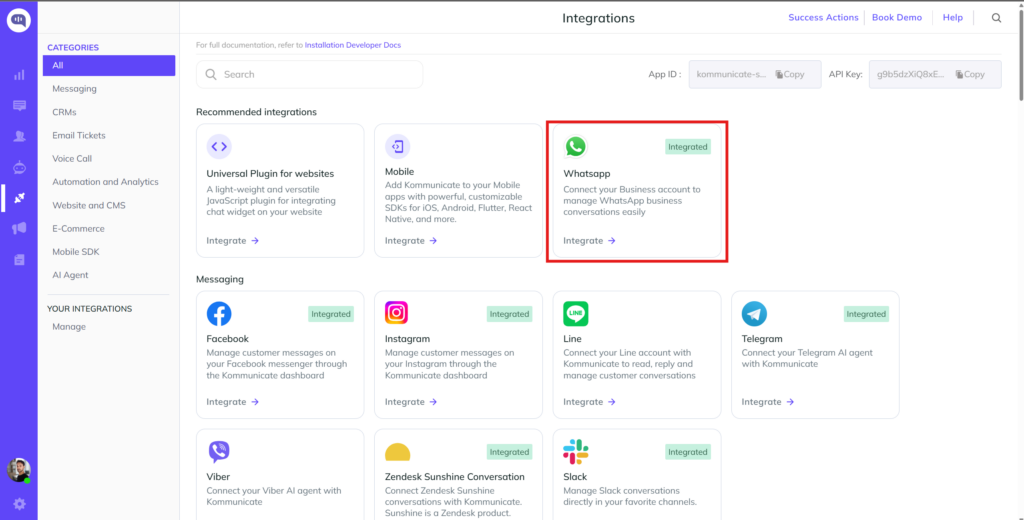
Task: Open the settings gear icon
Action: [x=19, y=504]
